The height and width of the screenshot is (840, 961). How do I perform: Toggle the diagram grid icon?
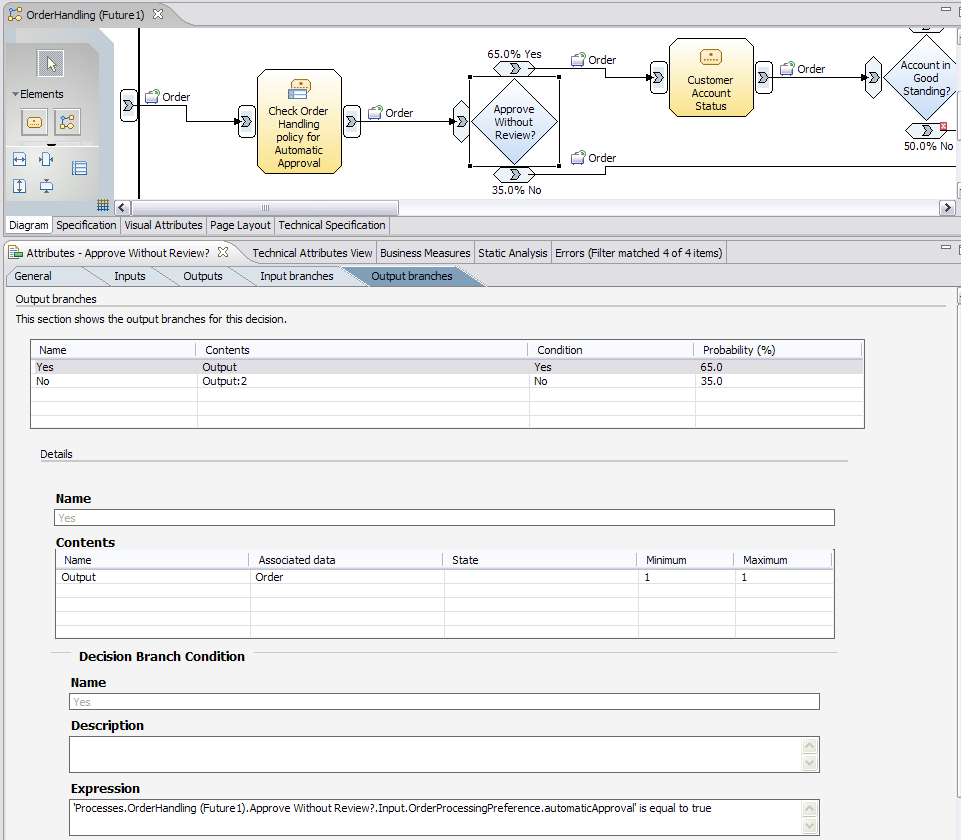point(103,205)
